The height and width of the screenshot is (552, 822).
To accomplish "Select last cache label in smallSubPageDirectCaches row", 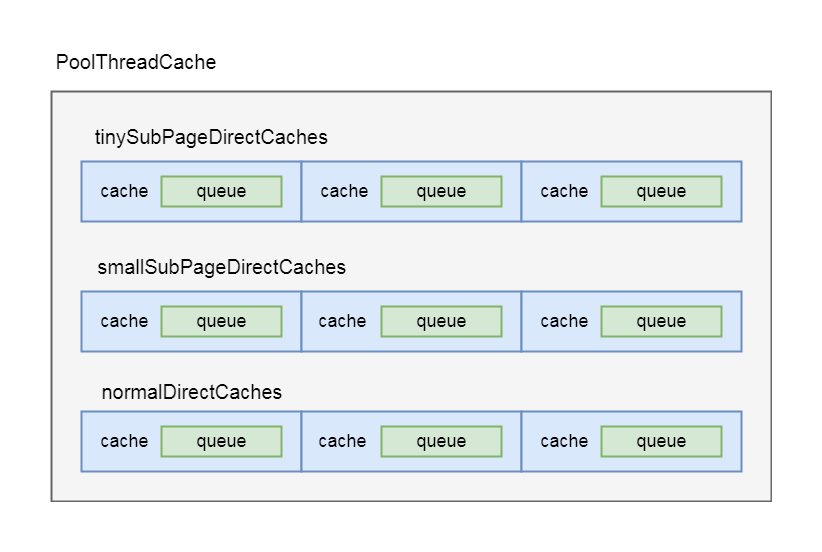I will click(564, 321).
